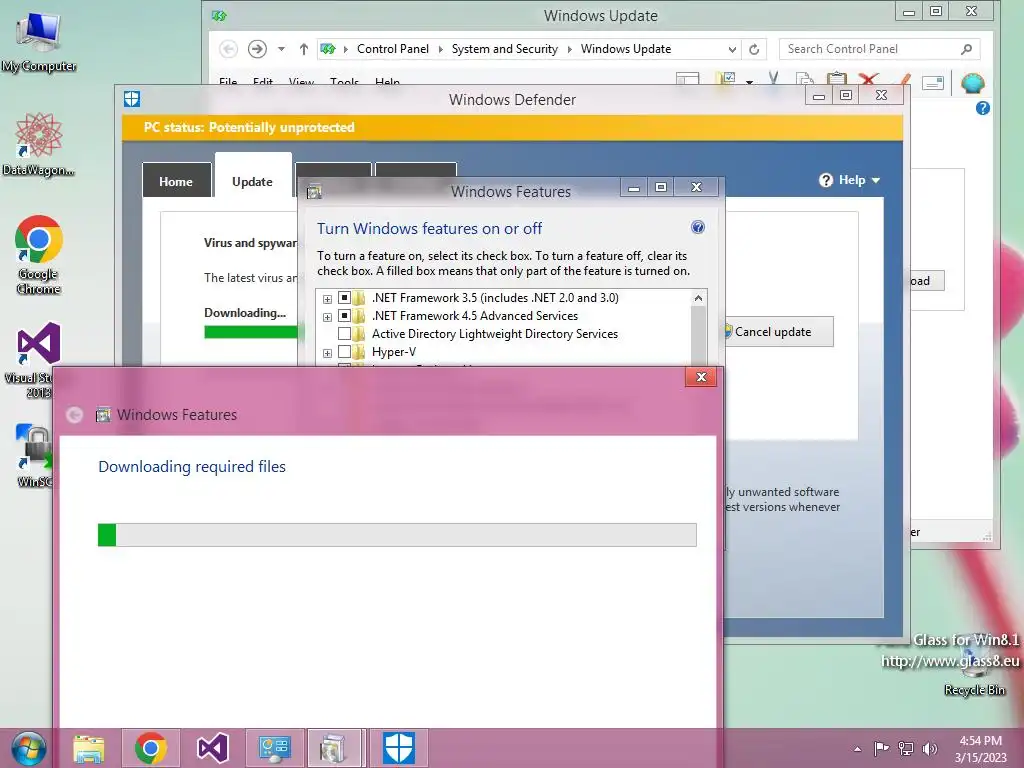This screenshot has height=768, width=1024.
Task: Open the DataWagon desktop shortcut
Action: pyautogui.click(x=39, y=144)
